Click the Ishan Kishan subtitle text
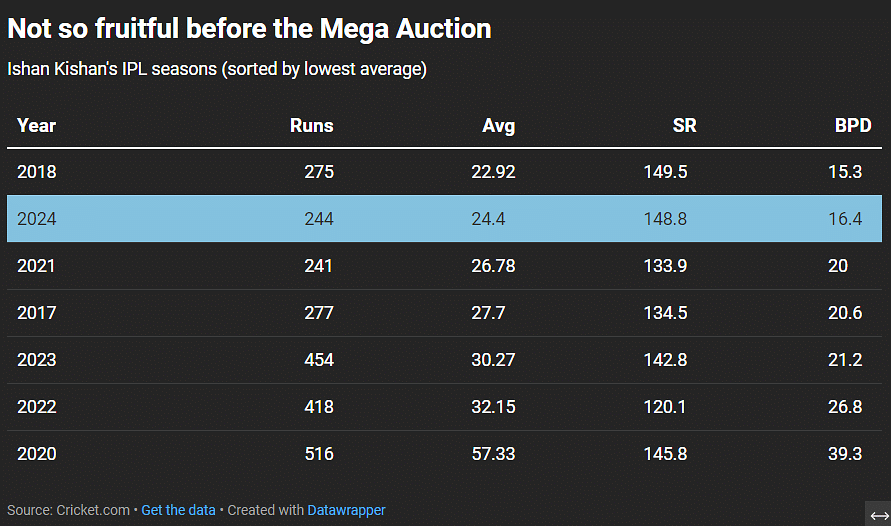This screenshot has height=526, width=891. [217, 70]
